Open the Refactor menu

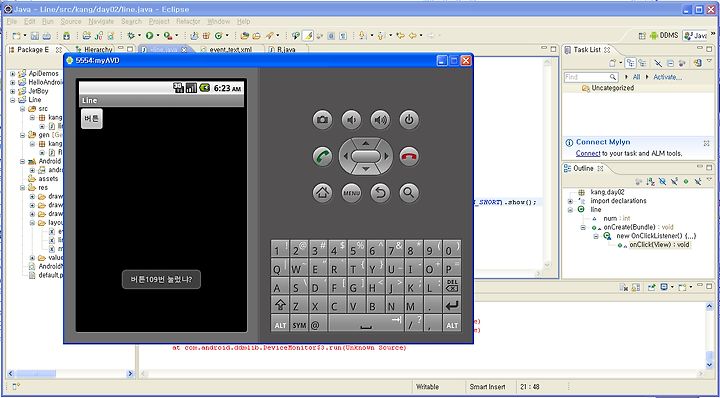(x=188, y=22)
